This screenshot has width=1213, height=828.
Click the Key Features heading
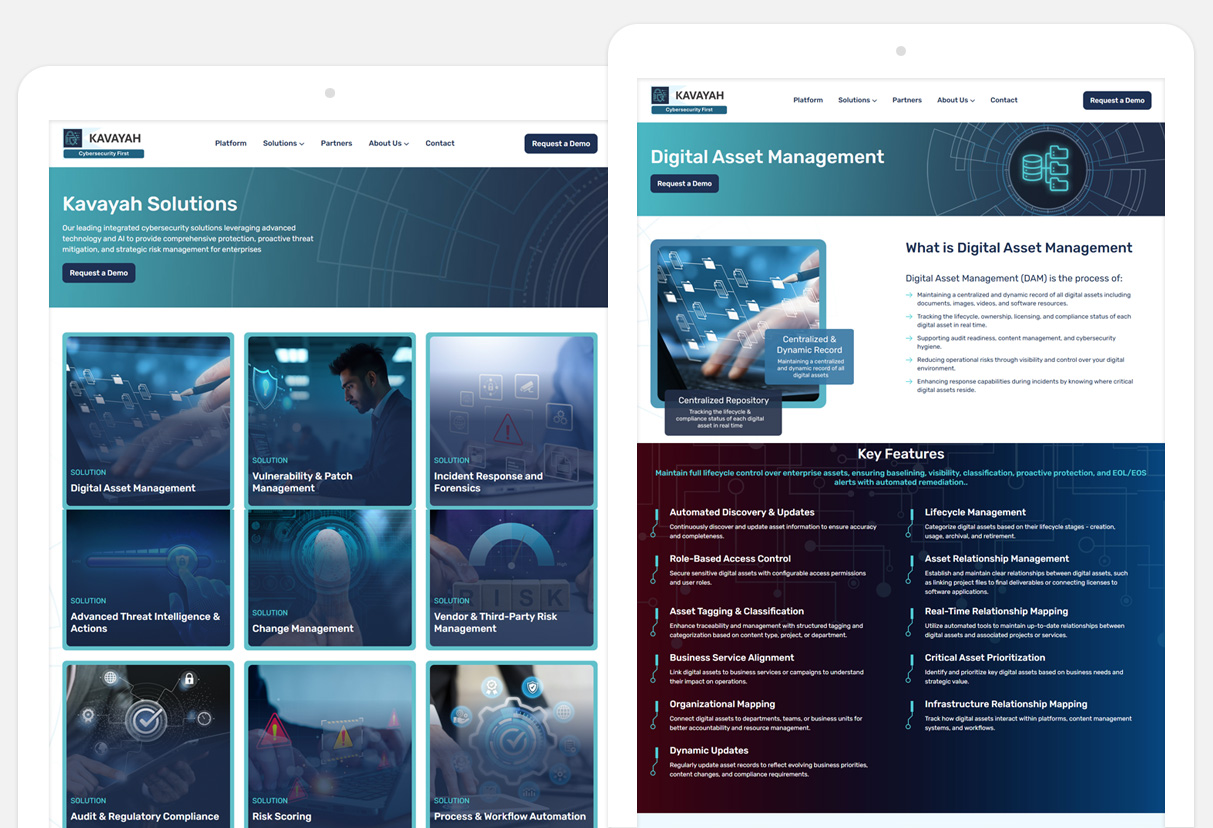(x=900, y=454)
